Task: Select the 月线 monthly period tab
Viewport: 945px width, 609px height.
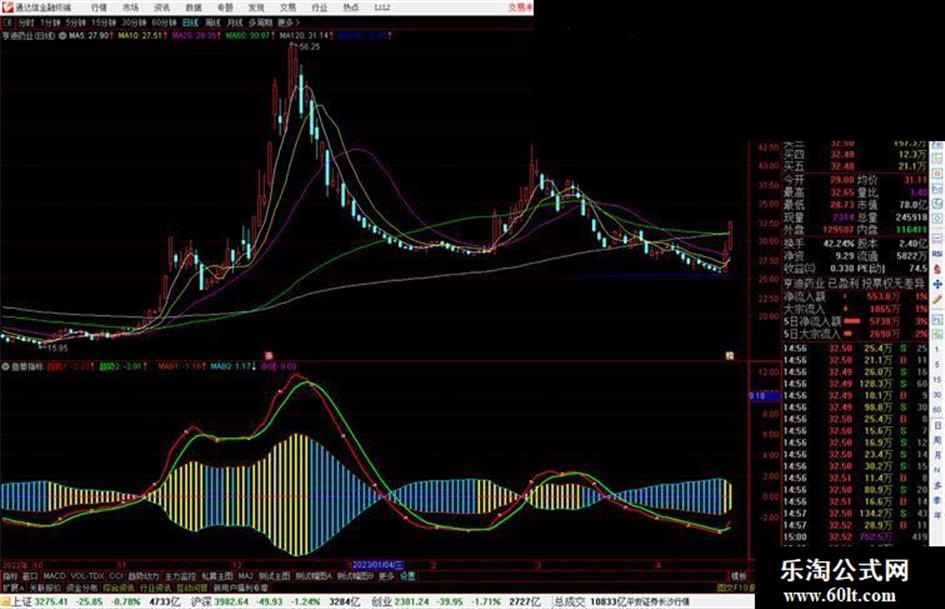Action: coord(234,22)
